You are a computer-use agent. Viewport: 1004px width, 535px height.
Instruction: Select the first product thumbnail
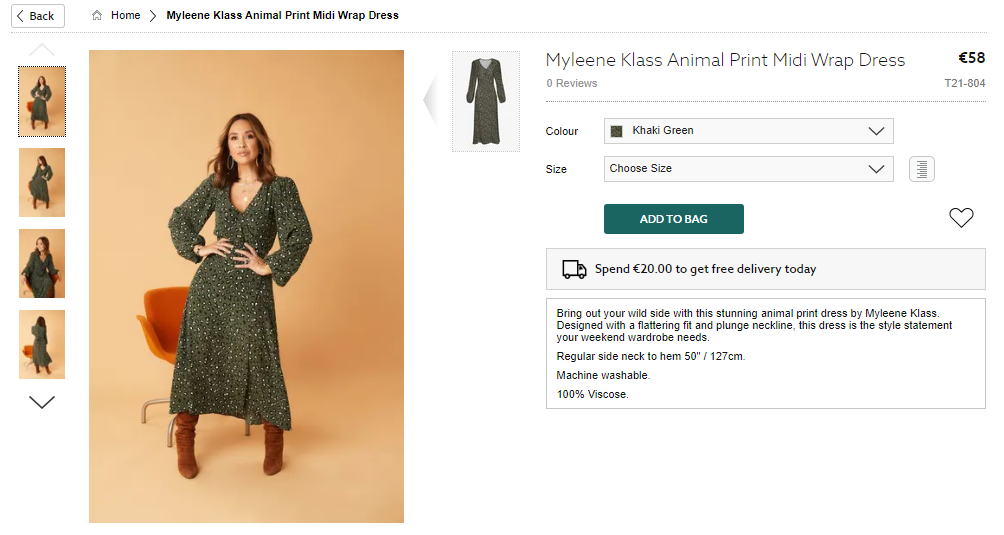pos(42,101)
